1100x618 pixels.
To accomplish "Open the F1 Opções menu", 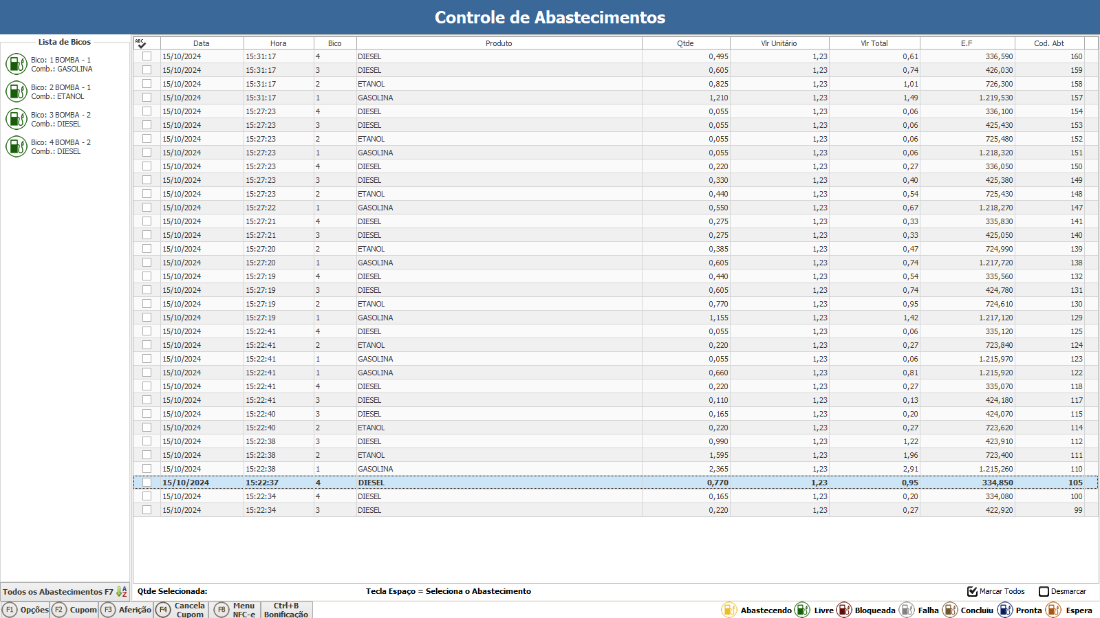I will pyautogui.click(x=25, y=610).
